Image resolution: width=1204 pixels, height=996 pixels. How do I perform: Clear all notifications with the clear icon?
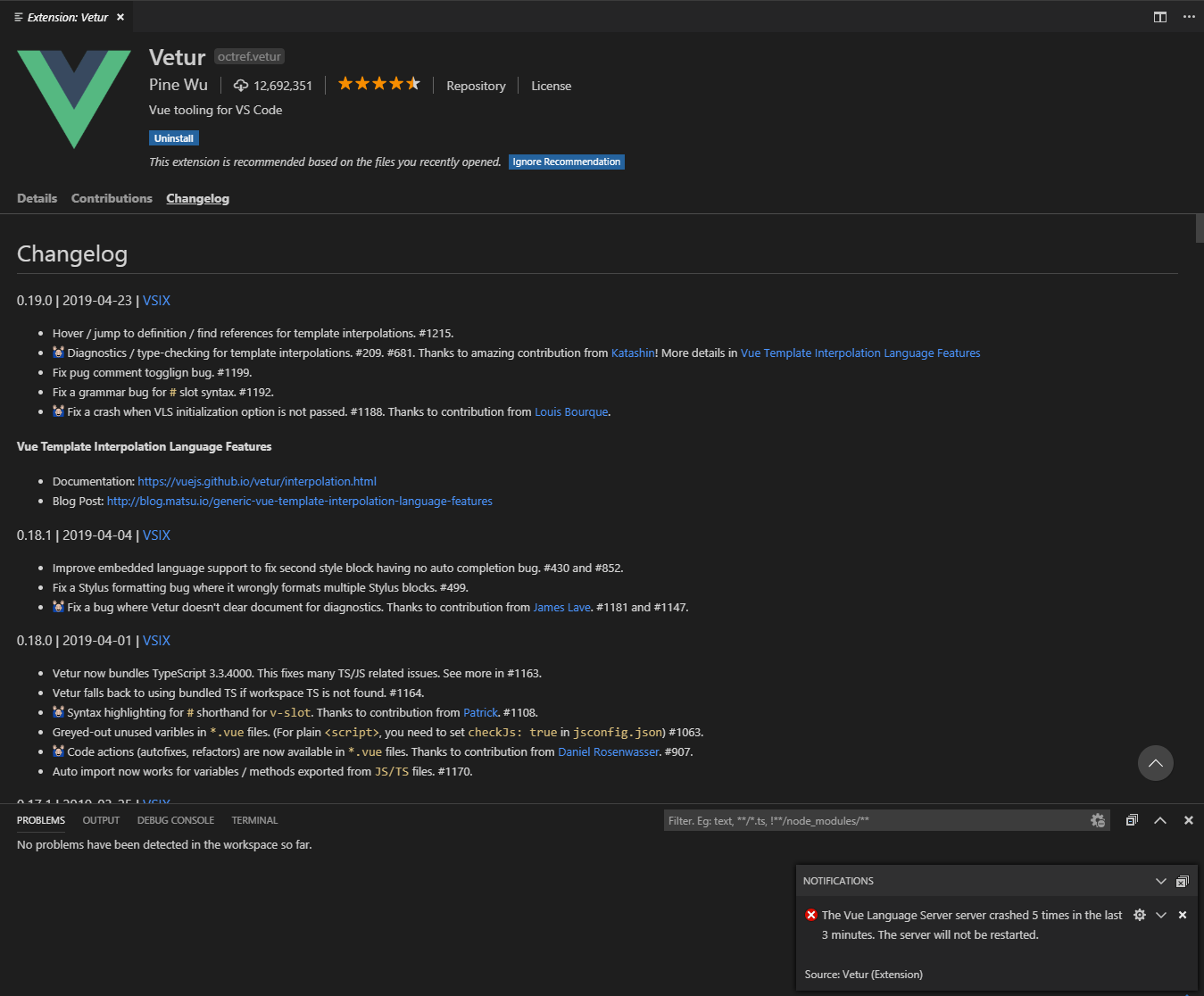coord(1183,881)
